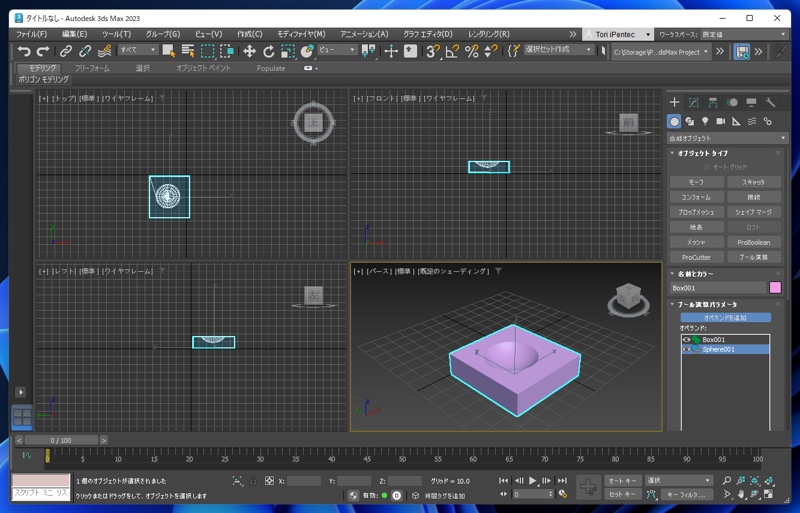The image size is (800, 513).
Task: Toggle the 3D Snaps icon
Action: pos(433,51)
